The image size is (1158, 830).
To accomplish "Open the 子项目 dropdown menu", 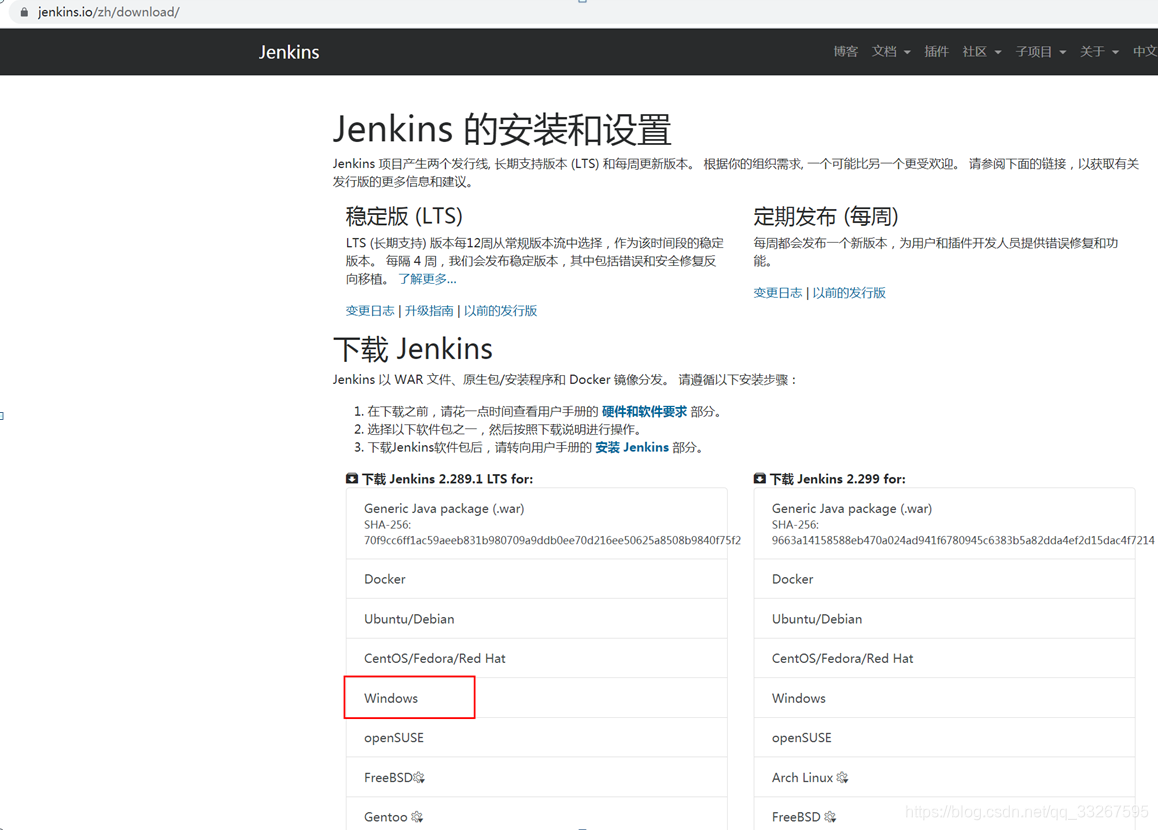I will [x=1041, y=52].
